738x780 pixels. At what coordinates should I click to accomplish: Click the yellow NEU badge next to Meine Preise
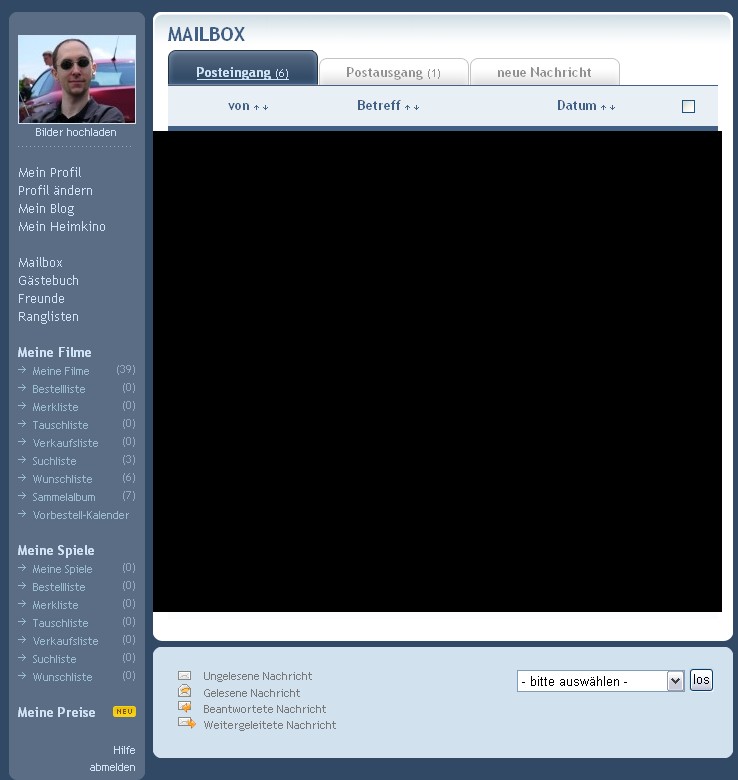[x=124, y=712]
